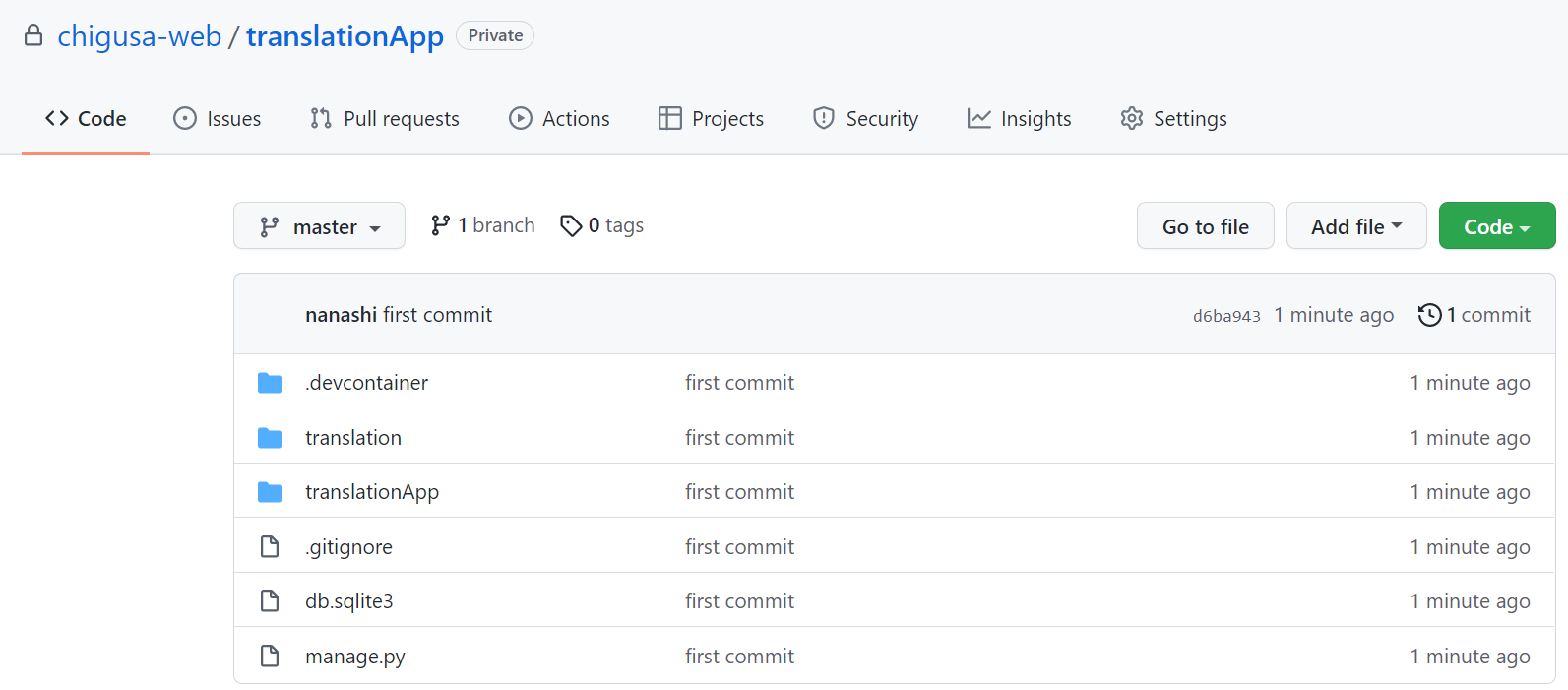Open the 1 commit history link
This screenshot has width=1568, height=690.
(1474, 315)
